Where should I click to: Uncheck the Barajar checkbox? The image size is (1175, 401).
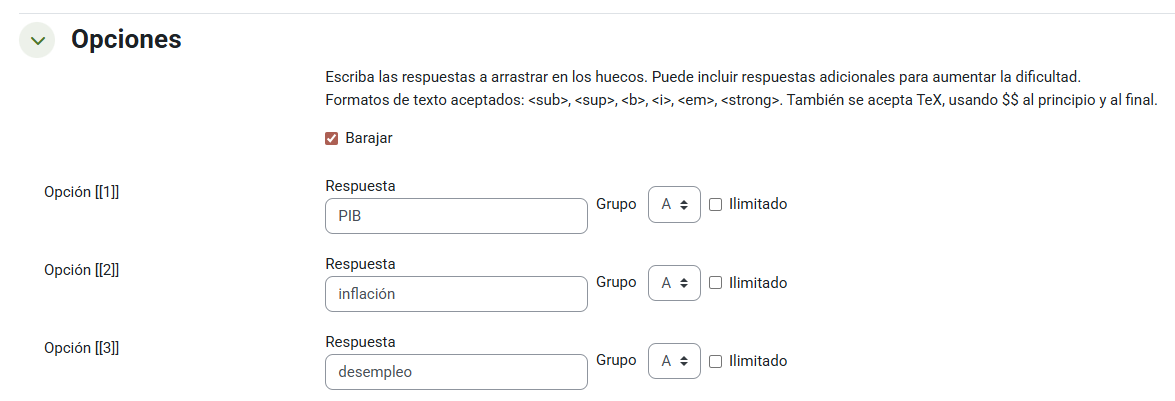[x=332, y=139]
